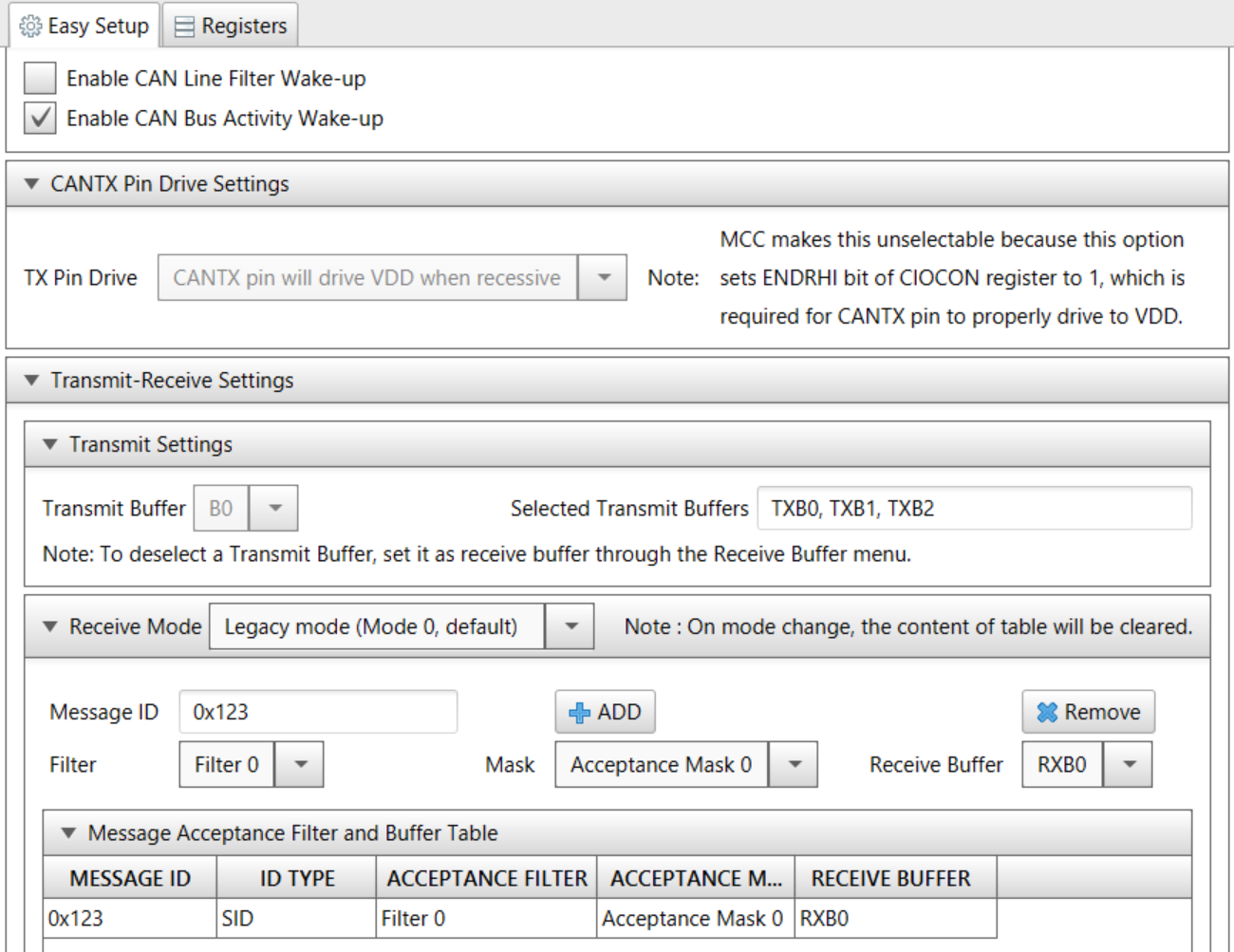Click the Selected Transmit Buffers text field
Image resolution: width=1234 pixels, height=952 pixels.
(974, 509)
